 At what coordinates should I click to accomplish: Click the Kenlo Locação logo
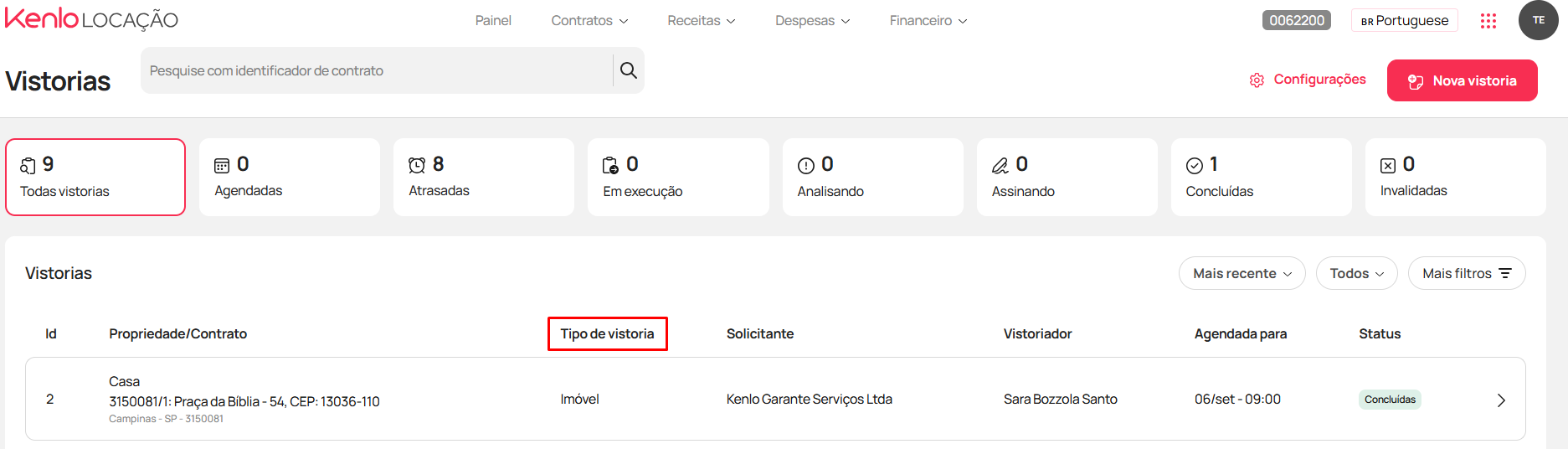[91, 19]
